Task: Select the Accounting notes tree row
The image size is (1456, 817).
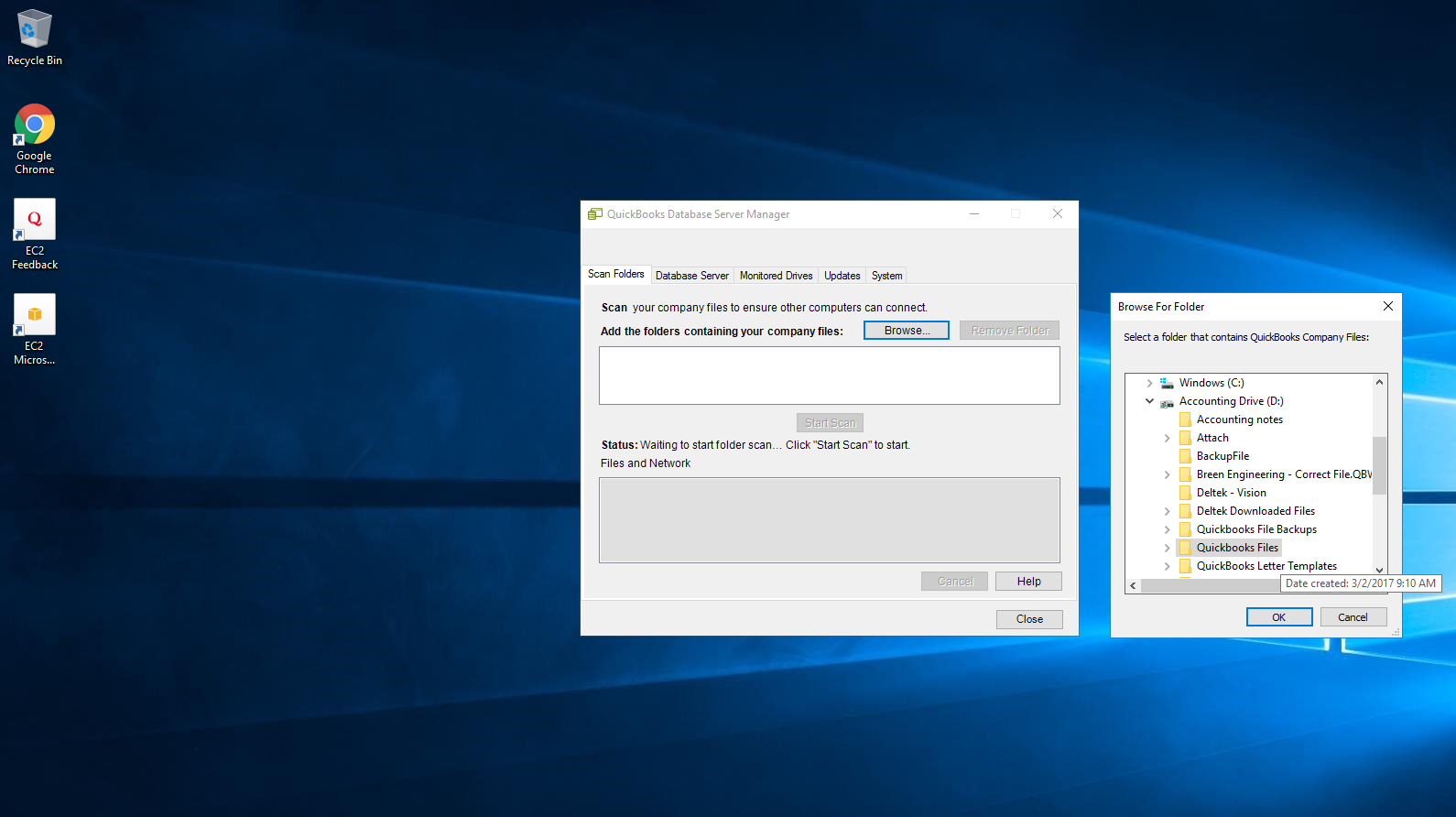Action: tap(1240, 419)
